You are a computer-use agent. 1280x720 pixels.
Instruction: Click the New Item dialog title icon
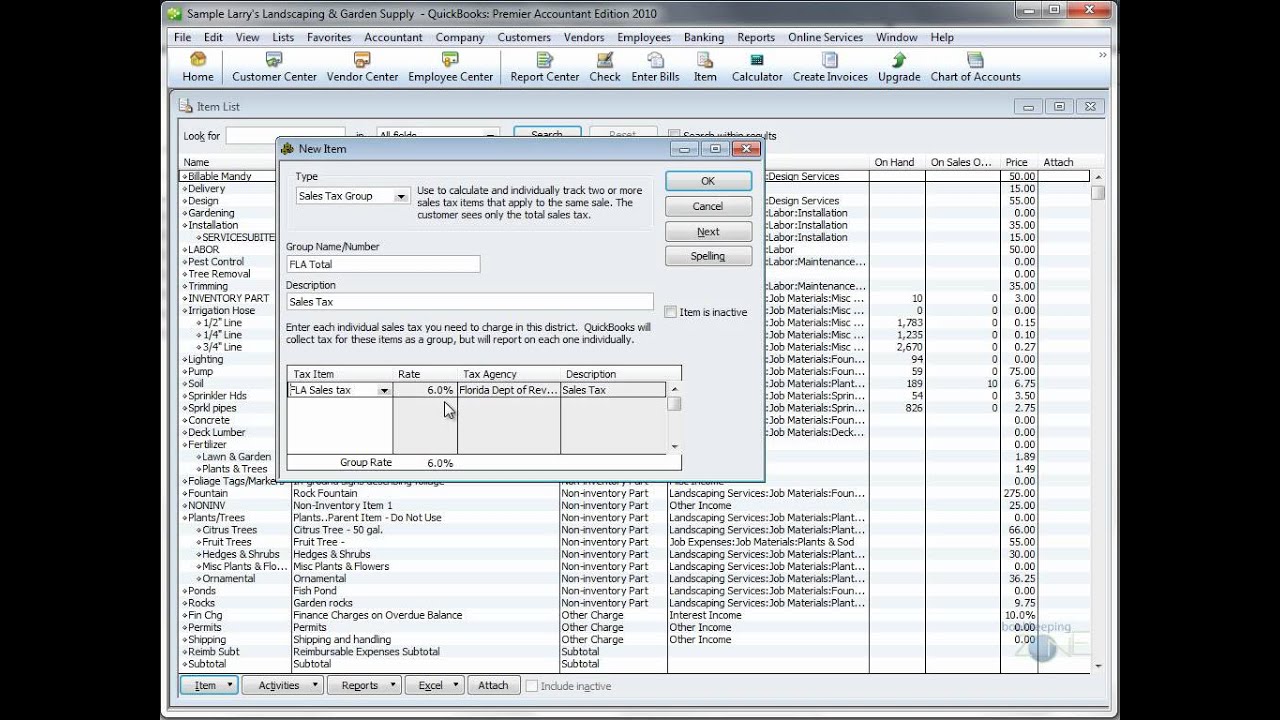point(288,149)
